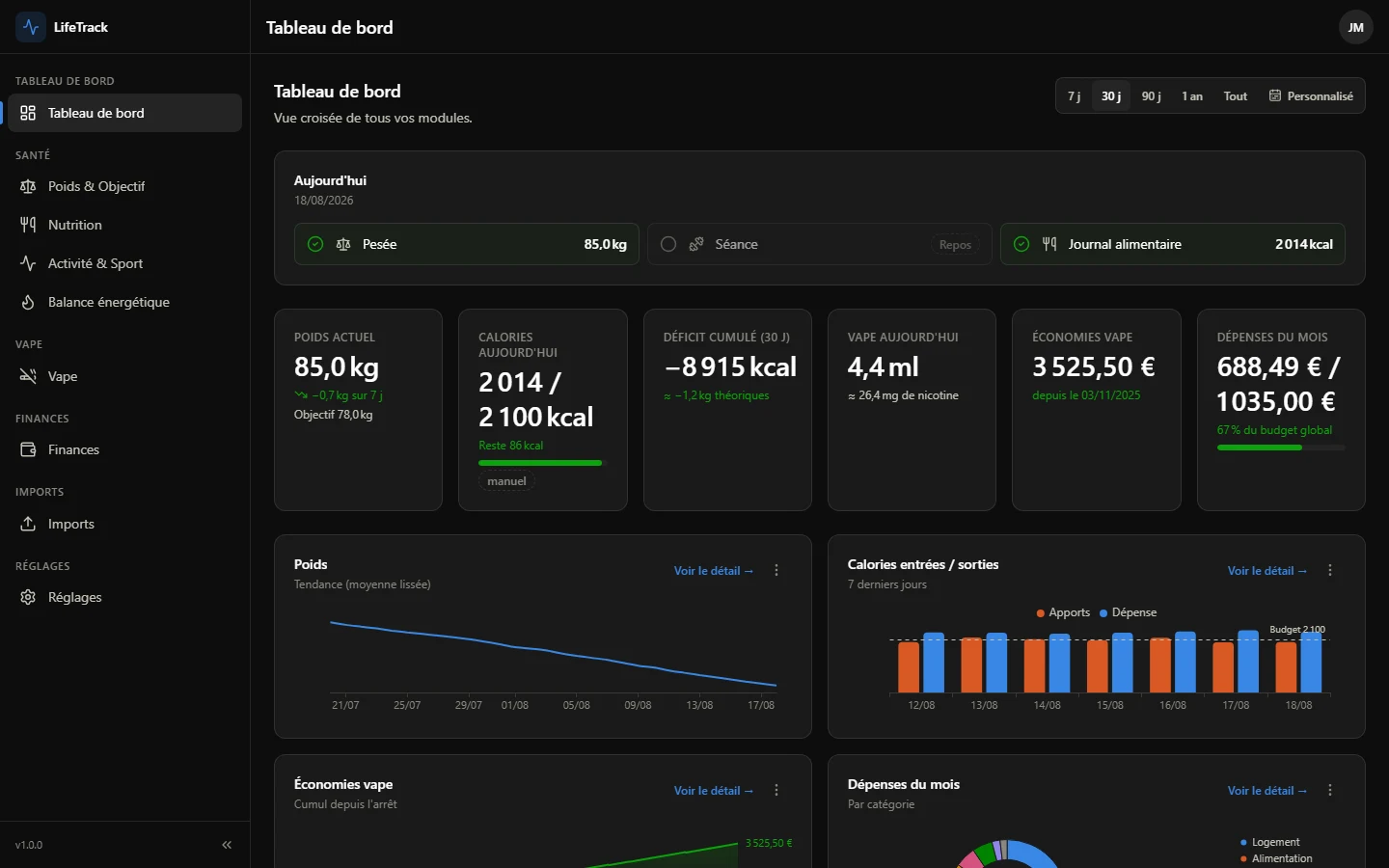The height and width of the screenshot is (868, 1389).
Task: Toggle the Pesée completion check
Action: (315, 244)
